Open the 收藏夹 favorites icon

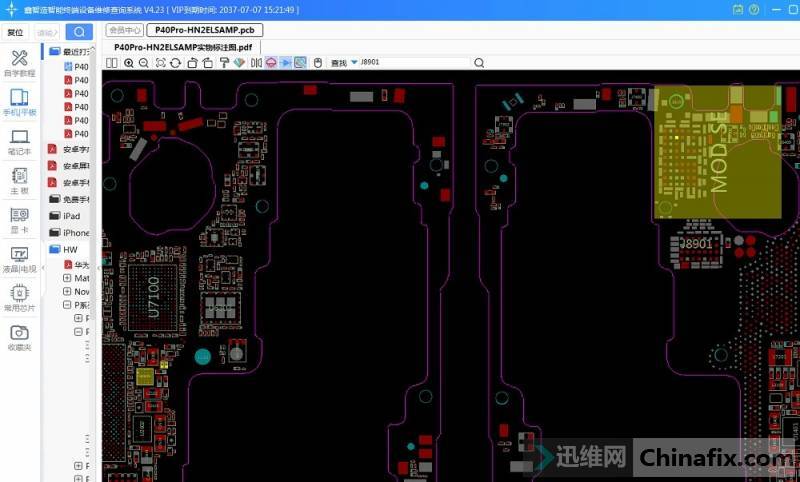pos(19,338)
